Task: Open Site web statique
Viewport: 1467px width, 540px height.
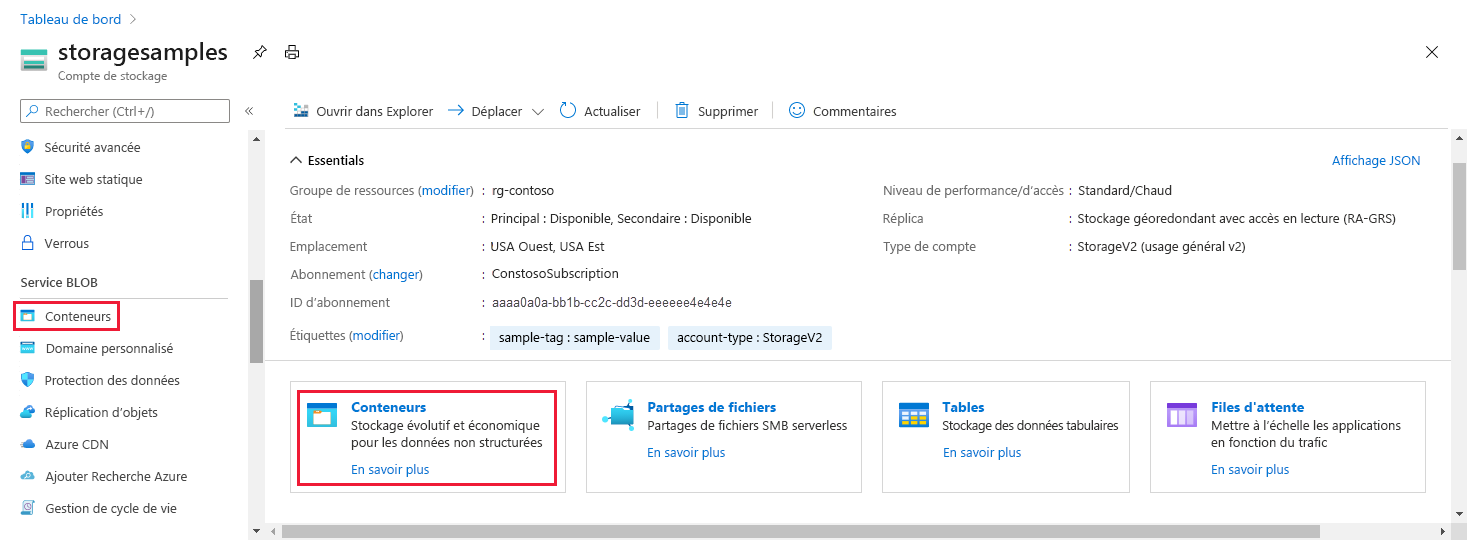Action: pos(93,179)
